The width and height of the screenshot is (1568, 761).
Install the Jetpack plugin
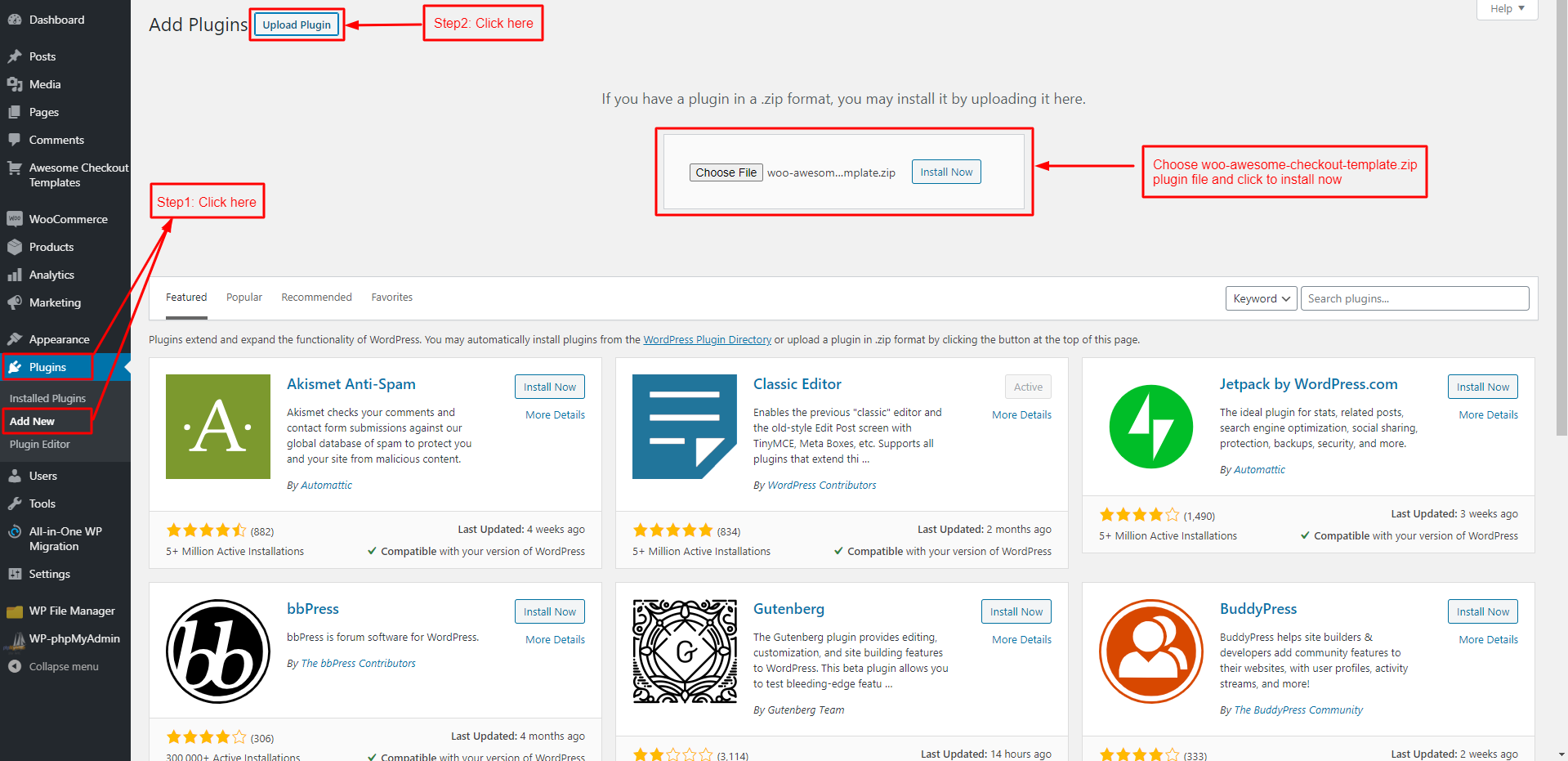tap(1482, 387)
